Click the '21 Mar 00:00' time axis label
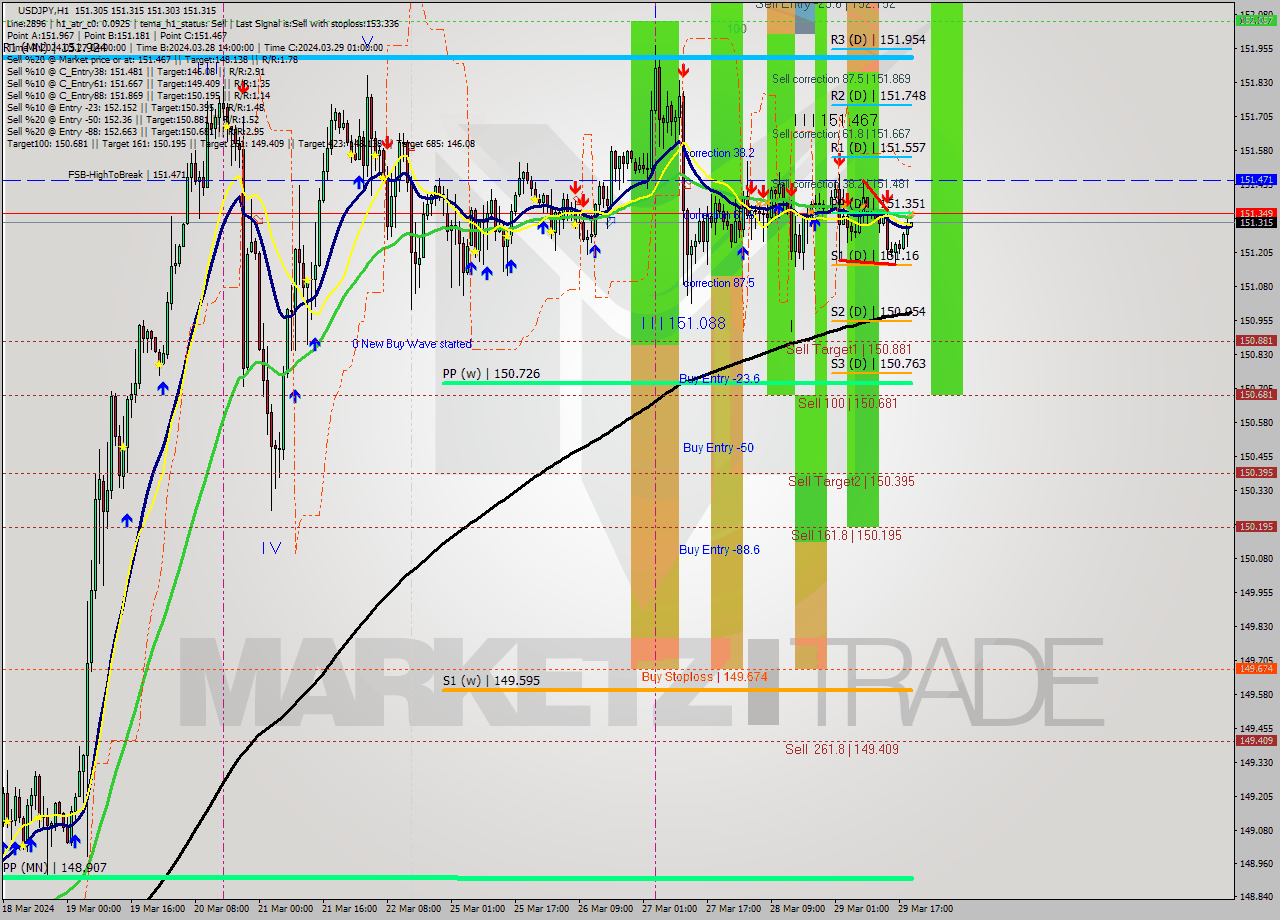The height and width of the screenshot is (920, 1280). tap(285, 909)
